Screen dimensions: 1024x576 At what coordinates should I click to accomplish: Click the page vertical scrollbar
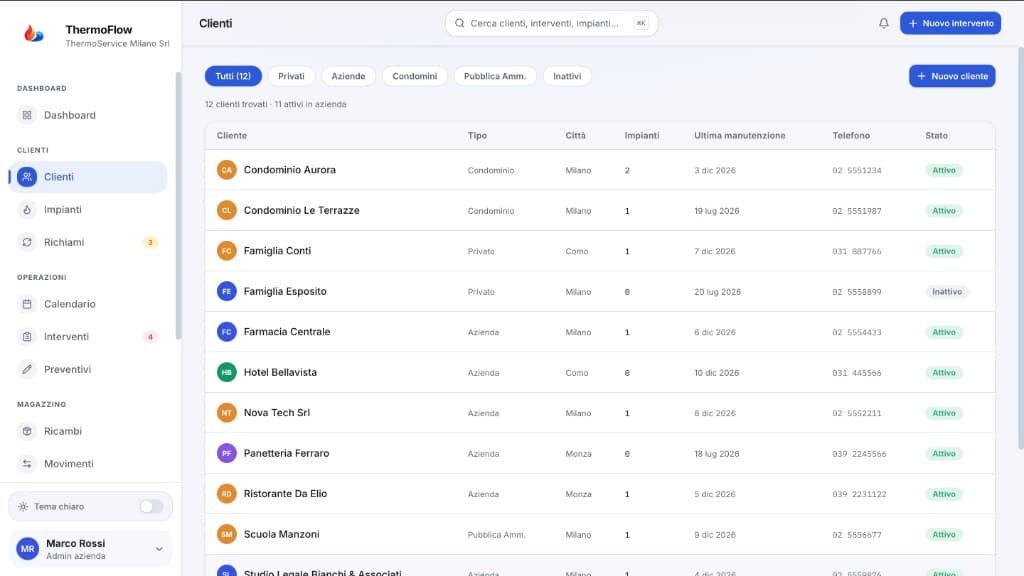1021,248
